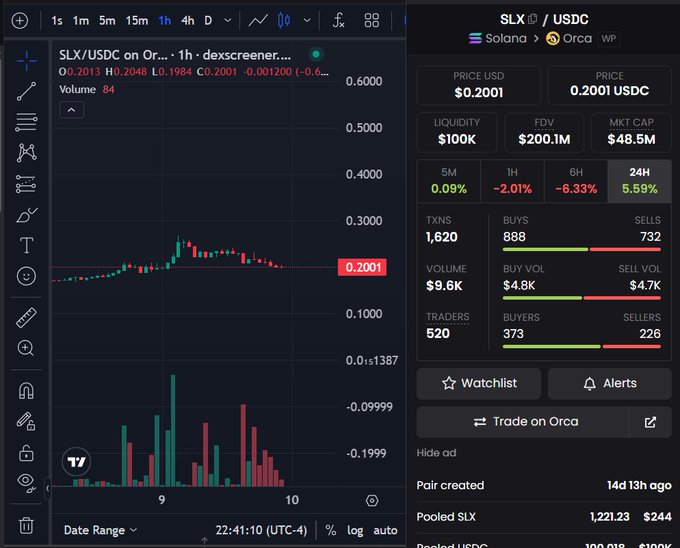Add pair to Watchlist
The image size is (680, 548).
click(x=479, y=384)
